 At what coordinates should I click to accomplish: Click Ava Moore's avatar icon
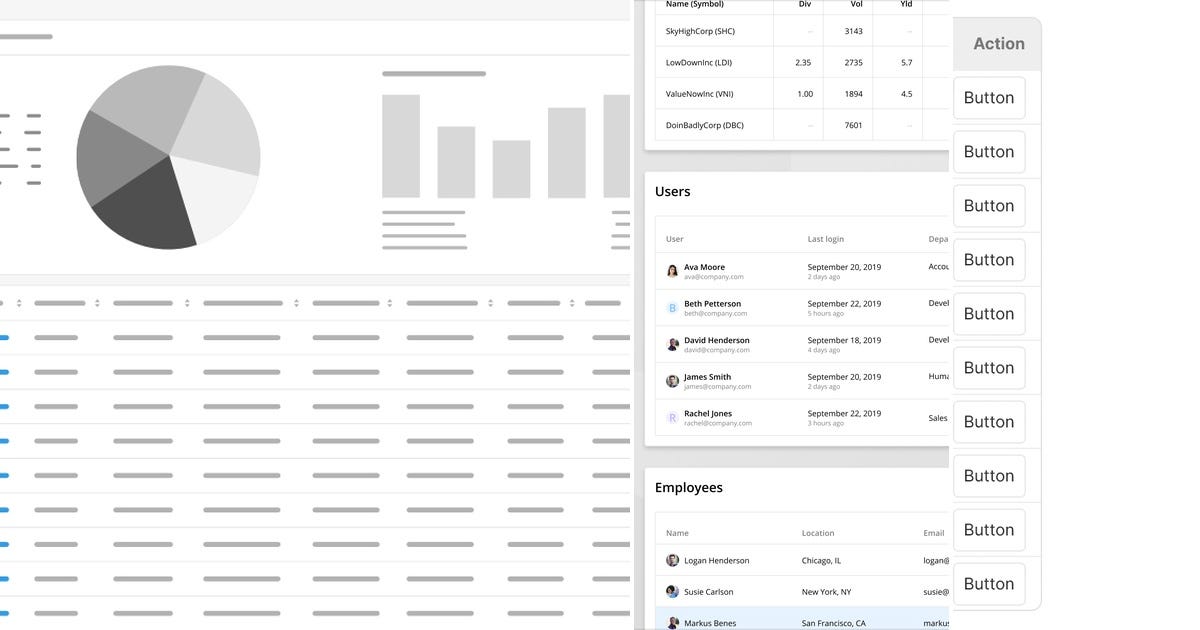pyautogui.click(x=673, y=270)
